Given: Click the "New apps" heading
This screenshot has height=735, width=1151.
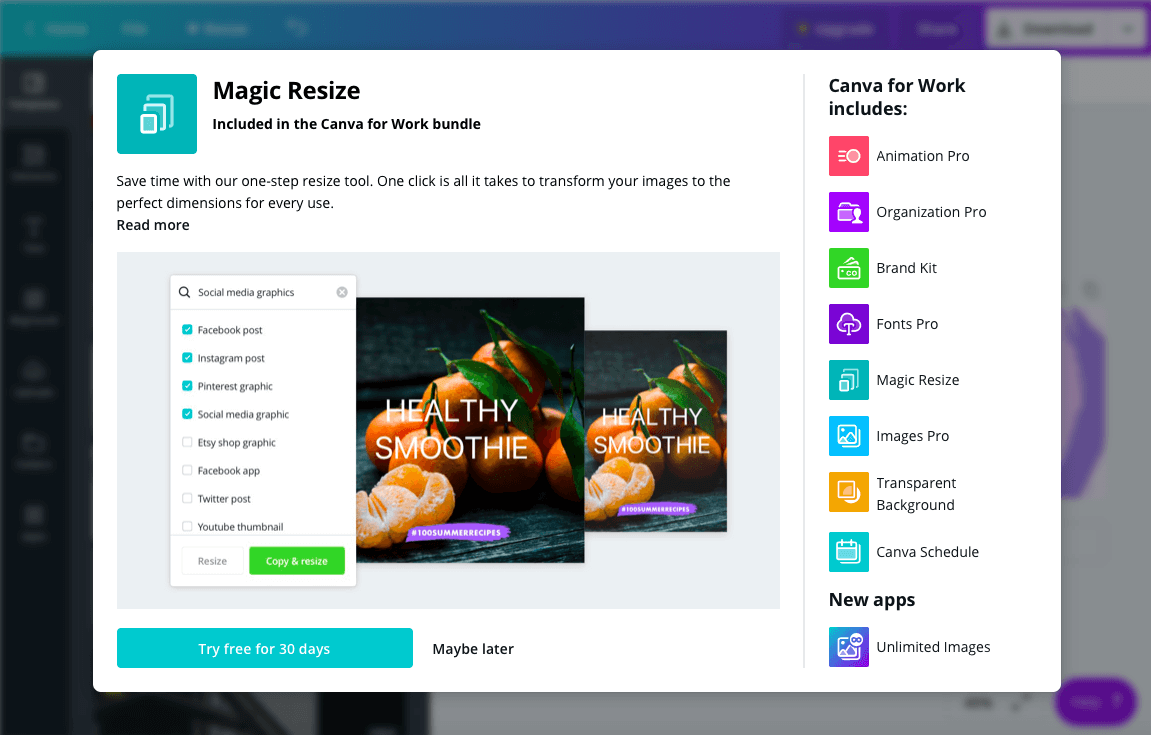Looking at the screenshot, I should (872, 600).
